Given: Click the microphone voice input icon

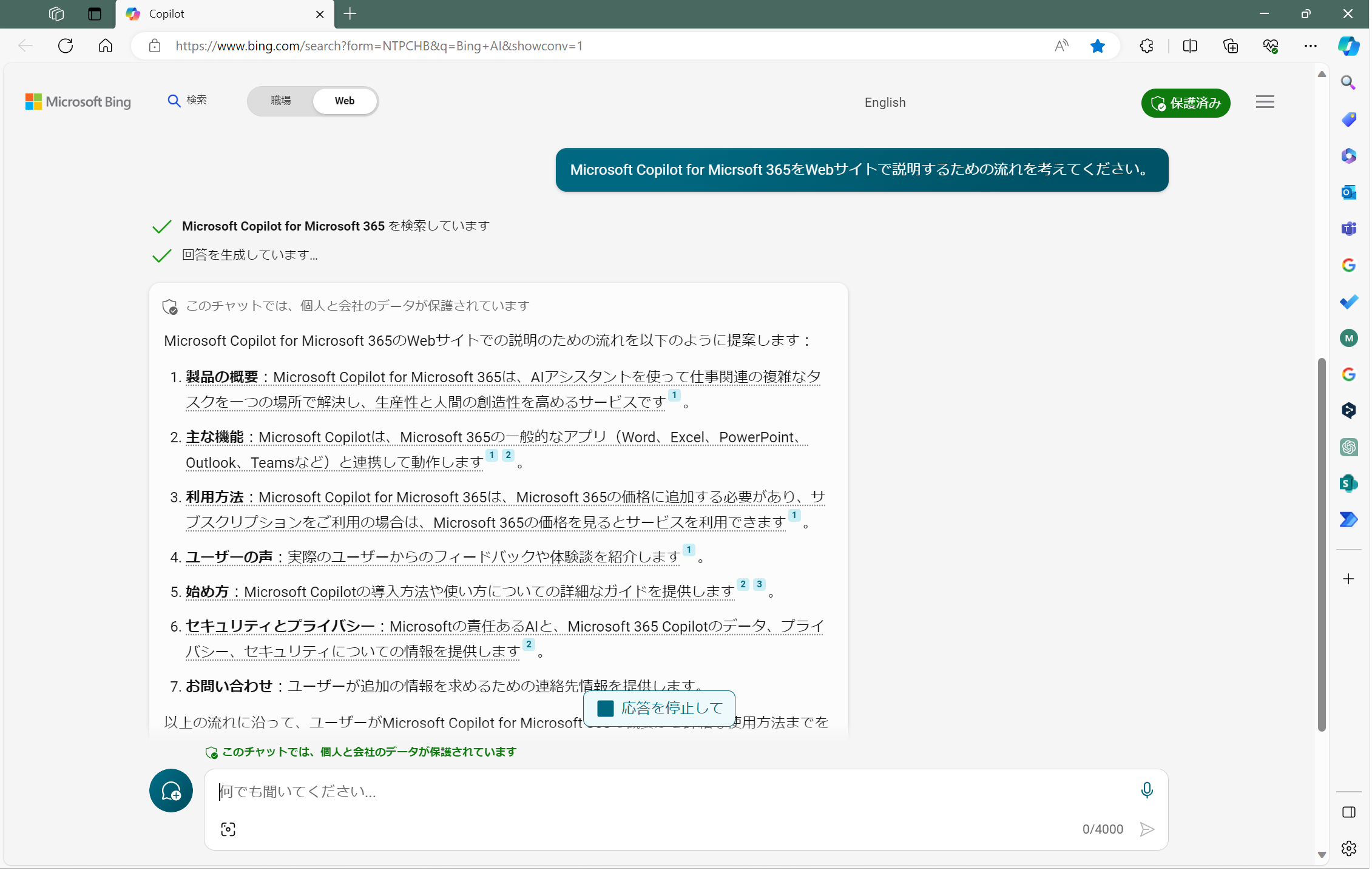Looking at the screenshot, I should (1147, 790).
